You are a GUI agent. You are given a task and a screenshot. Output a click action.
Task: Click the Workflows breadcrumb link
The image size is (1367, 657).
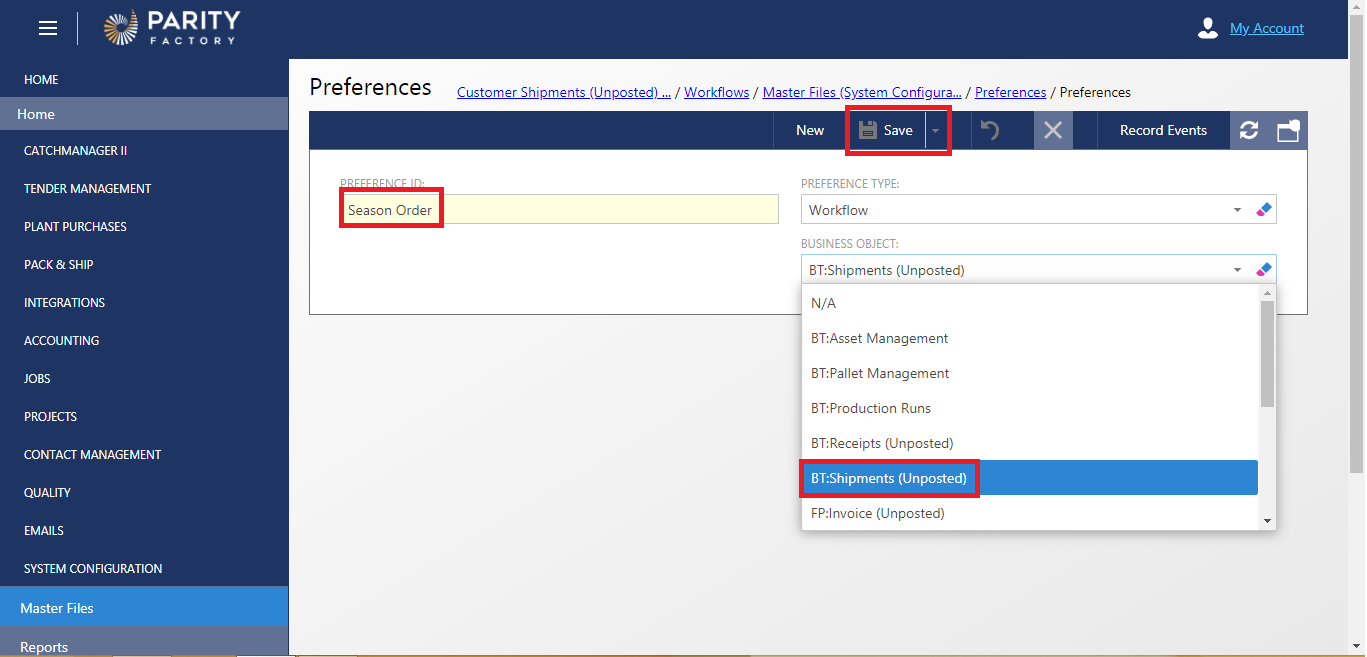[716, 92]
